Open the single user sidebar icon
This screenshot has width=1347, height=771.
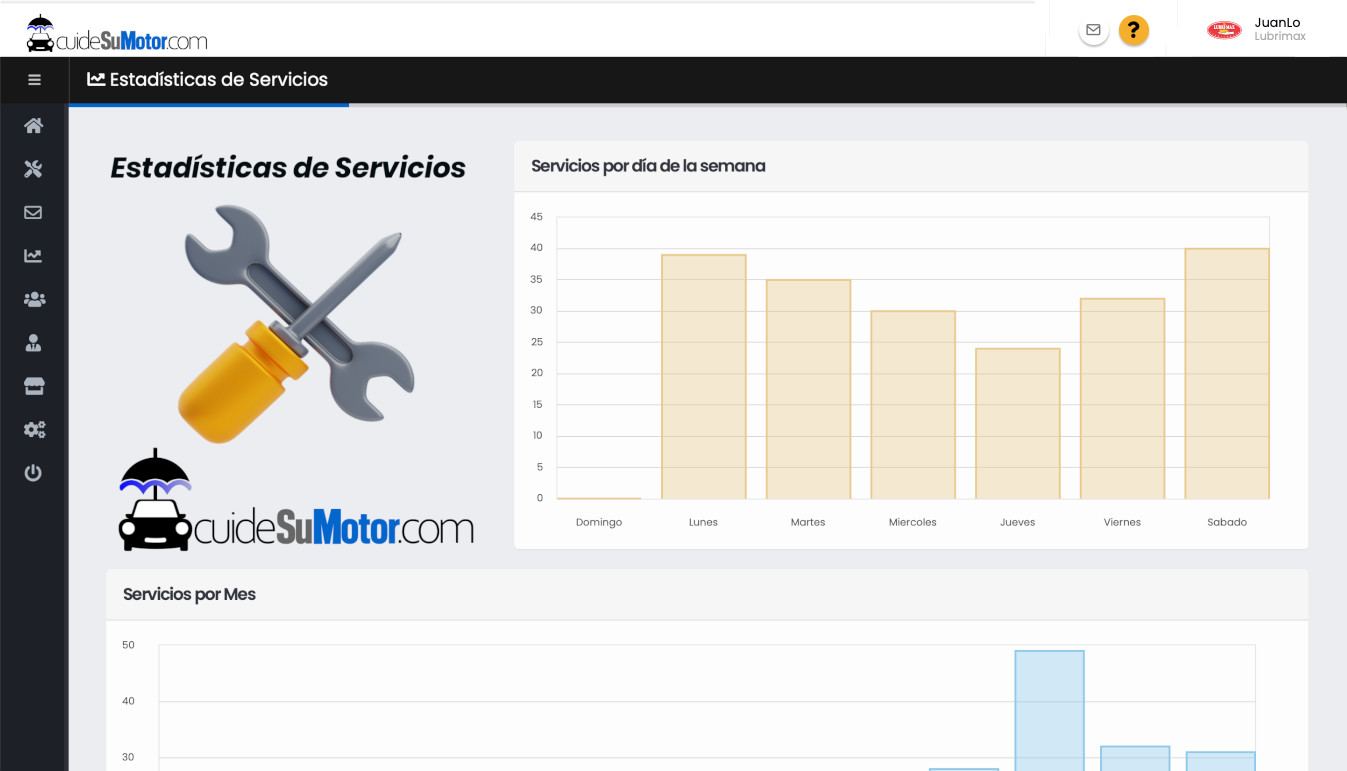(34, 343)
